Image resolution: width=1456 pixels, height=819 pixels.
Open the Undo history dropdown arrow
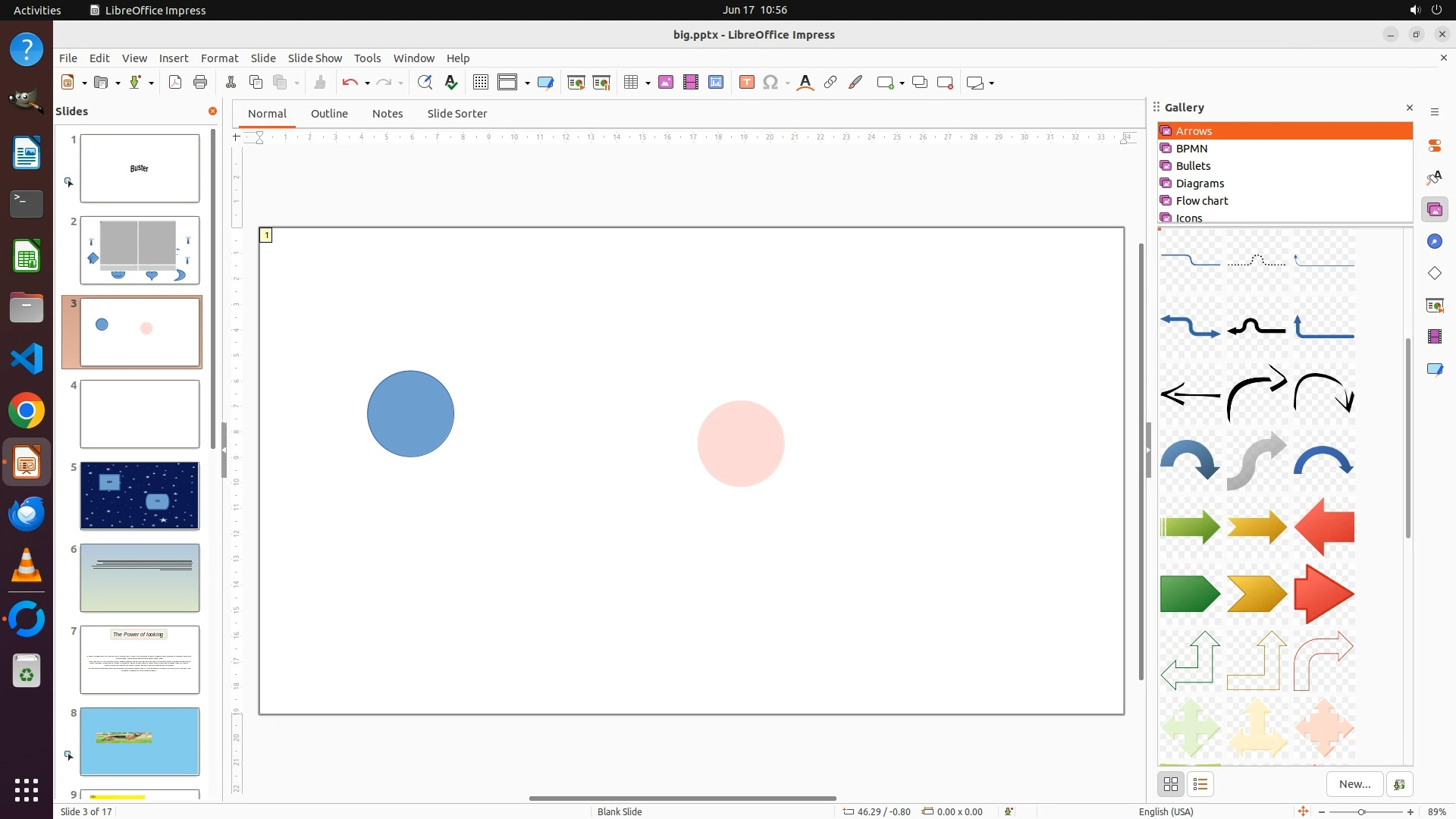pyautogui.click(x=367, y=83)
